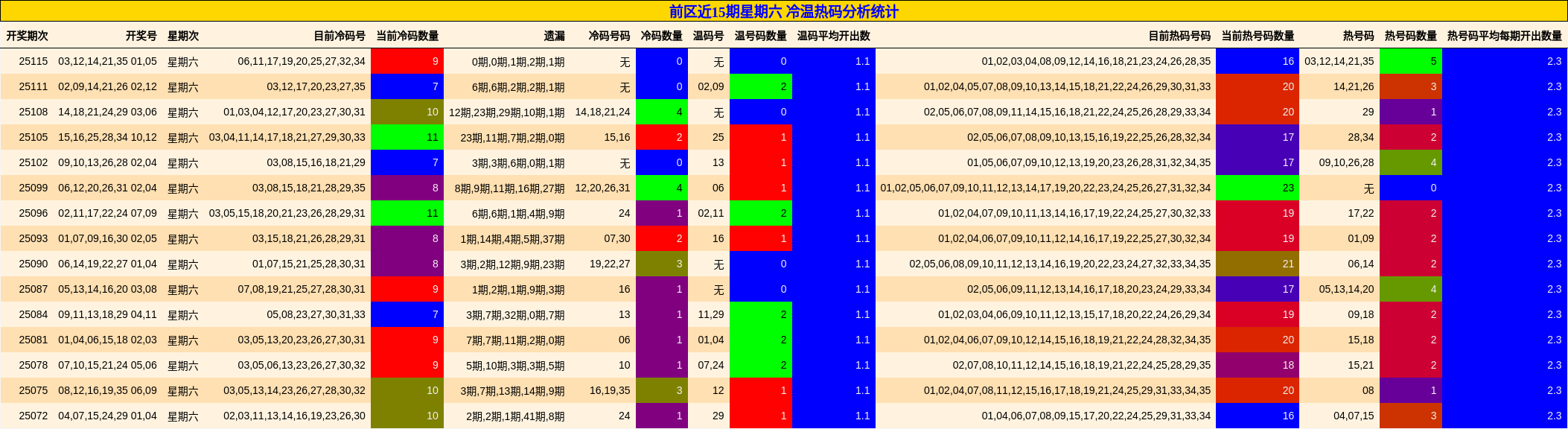Click the 遗漏 column header
Screen dimensions: 1568x429
pos(554,36)
